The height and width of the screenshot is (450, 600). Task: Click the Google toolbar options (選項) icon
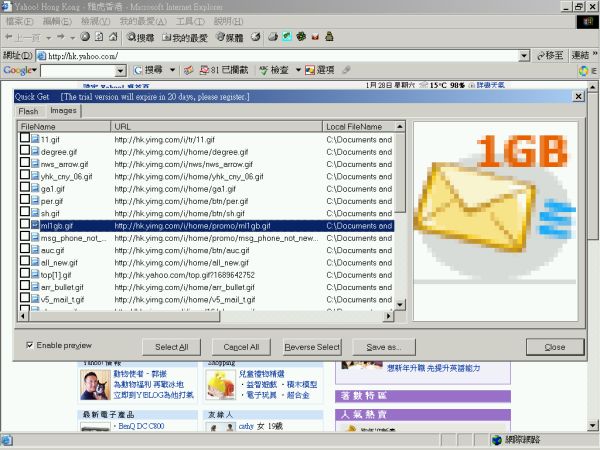310,70
